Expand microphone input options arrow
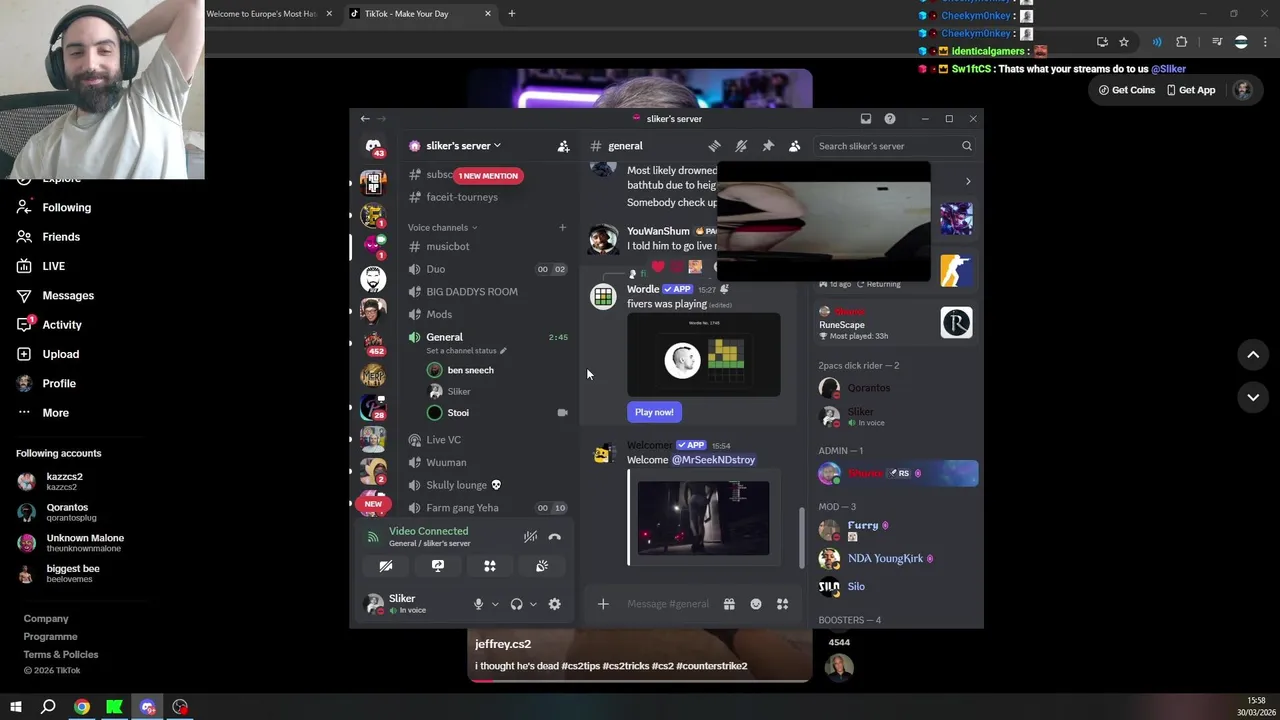Screen dimensions: 1280x720 495,604
